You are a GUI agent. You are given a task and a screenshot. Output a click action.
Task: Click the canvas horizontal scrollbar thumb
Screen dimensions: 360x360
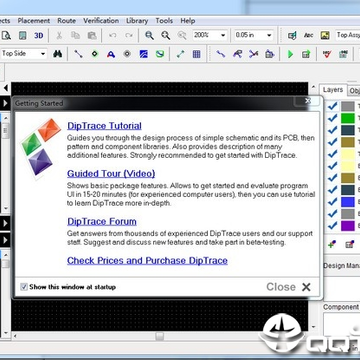(x=160, y=336)
